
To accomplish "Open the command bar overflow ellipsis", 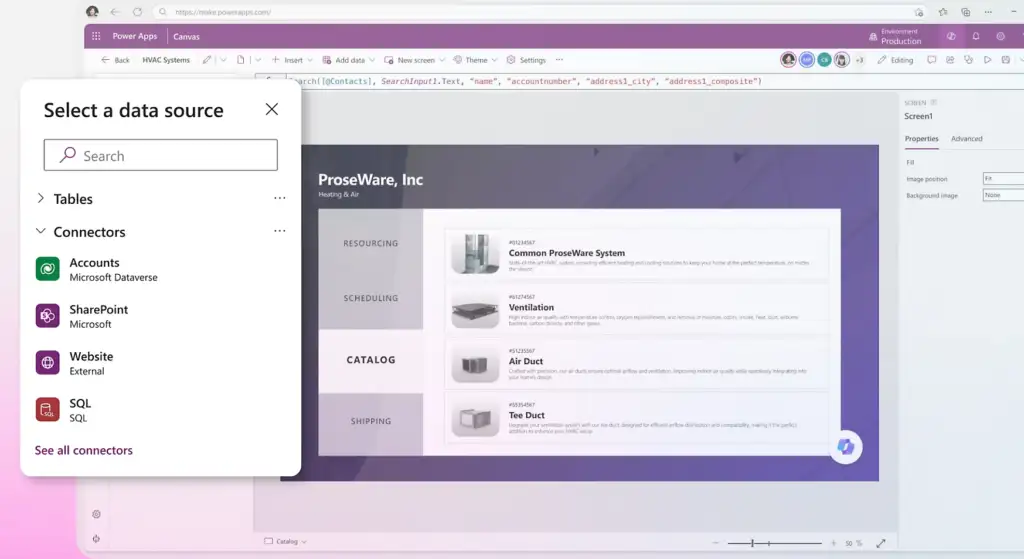I will pyautogui.click(x=560, y=60).
